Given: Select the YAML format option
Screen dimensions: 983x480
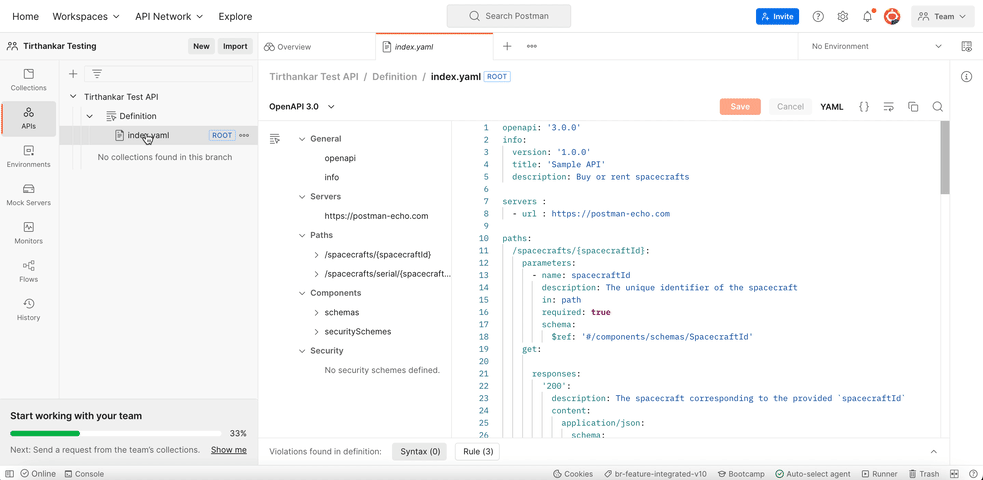Looking at the screenshot, I should [832, 107].
